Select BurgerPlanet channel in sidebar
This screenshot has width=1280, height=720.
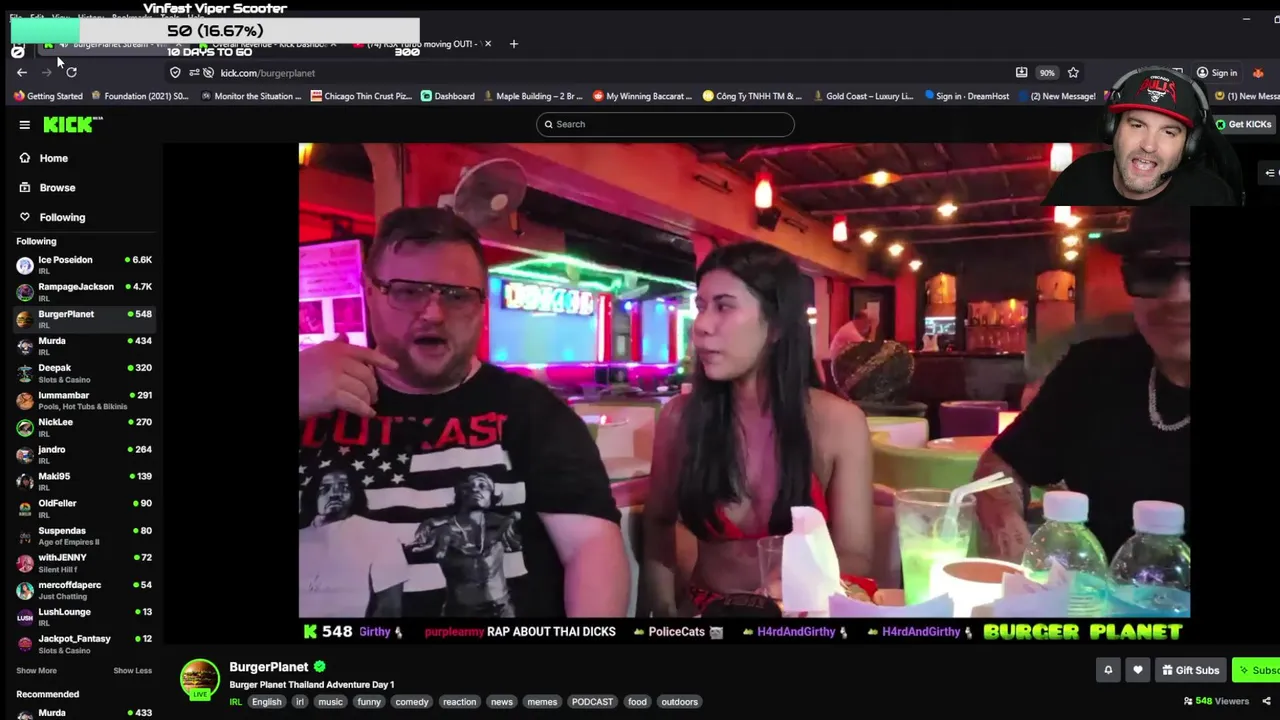pos(84,318)
